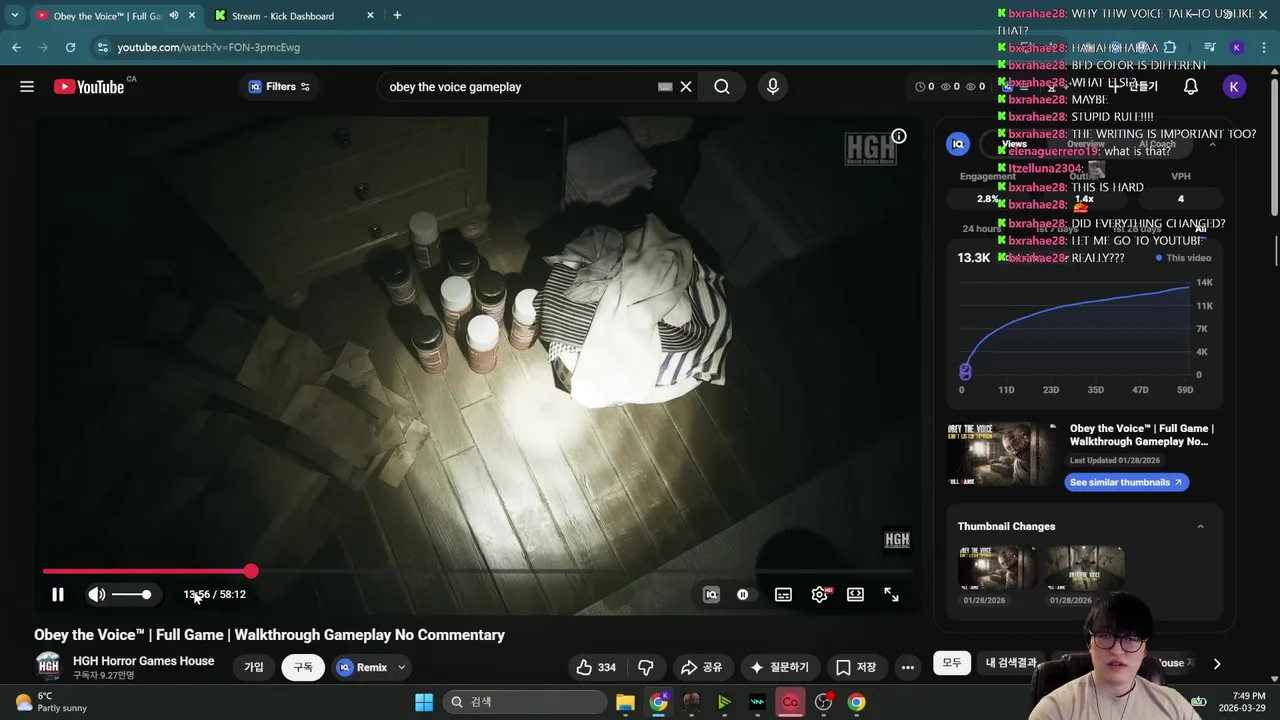Click the video title Obey the Voice

coord(269,635)
